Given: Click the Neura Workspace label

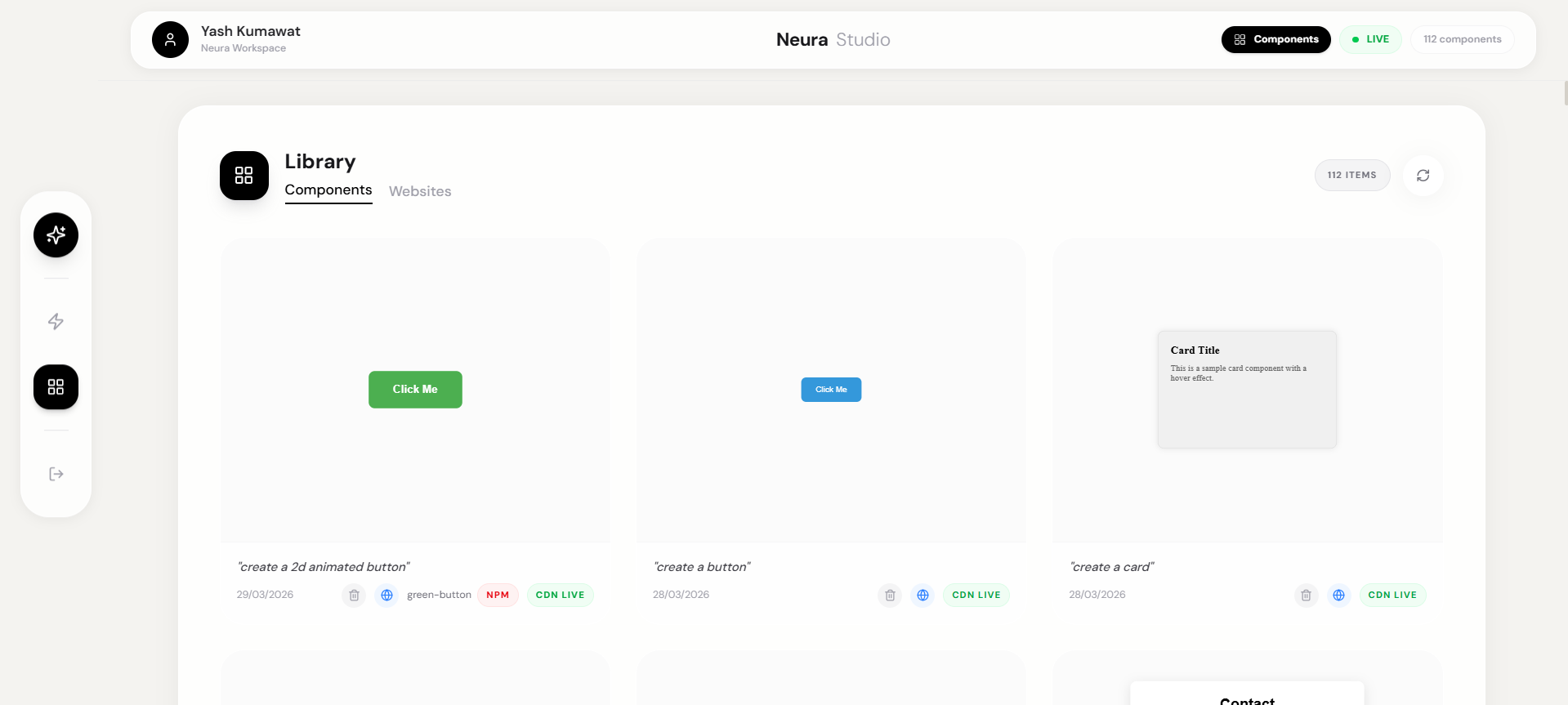Looking at the screenshot, I should coord(243,48).
